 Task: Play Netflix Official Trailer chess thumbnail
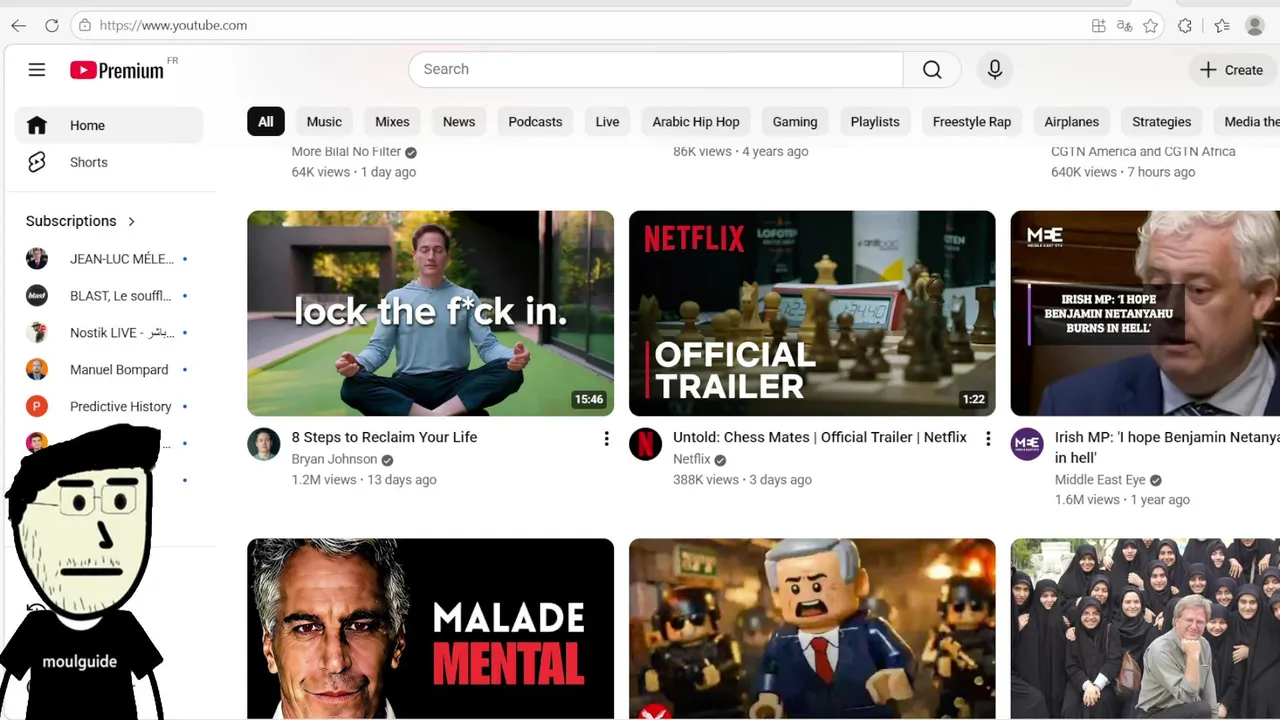pos(812,313)
